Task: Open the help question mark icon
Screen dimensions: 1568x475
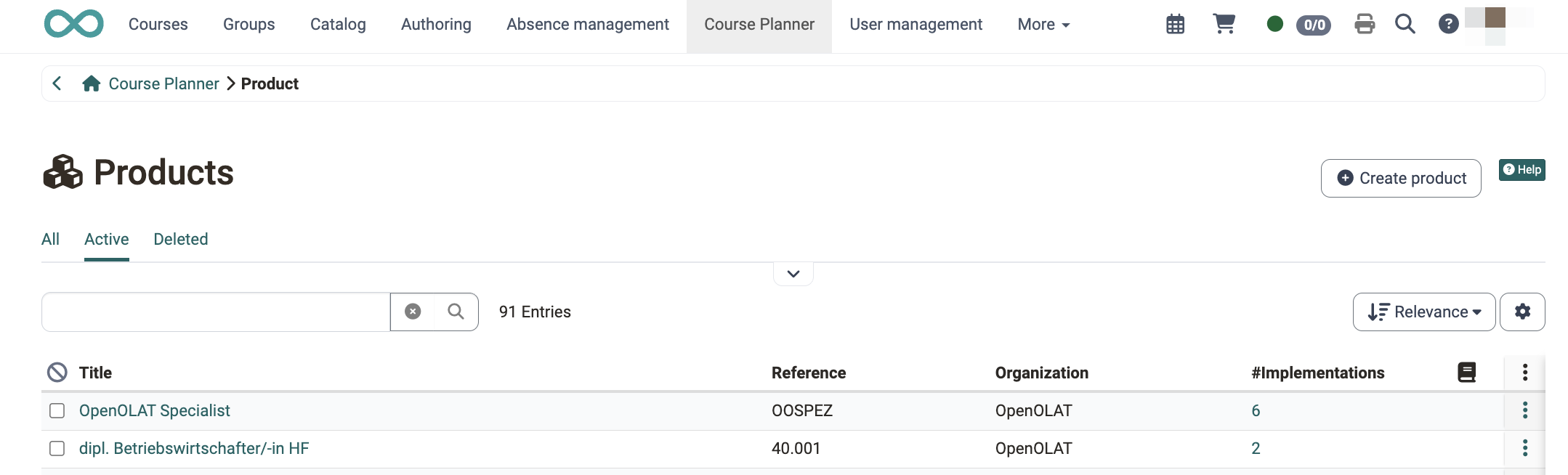Action: 1448,24
